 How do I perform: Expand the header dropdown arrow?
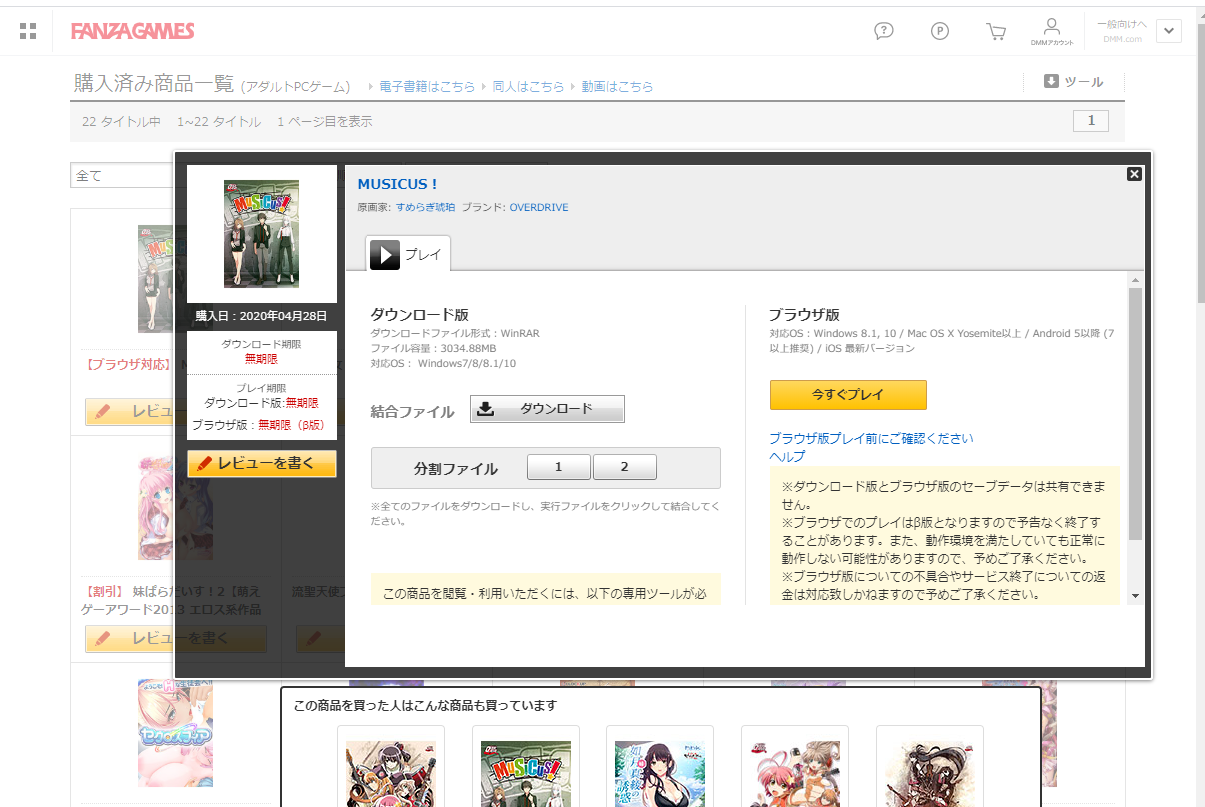pos(1169,31)
